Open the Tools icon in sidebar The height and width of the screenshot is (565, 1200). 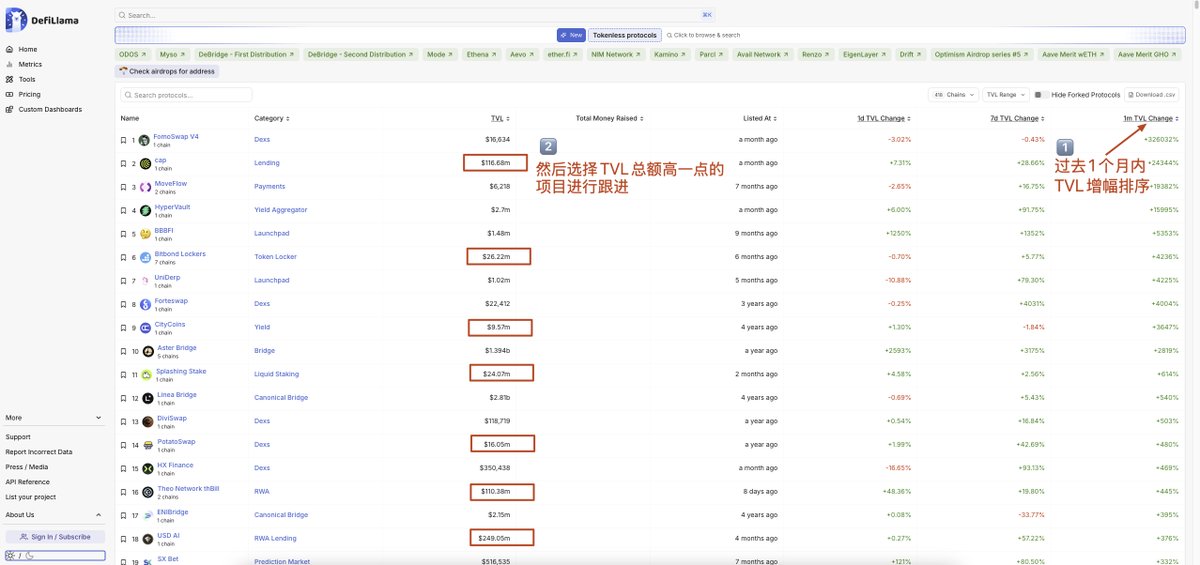point(10,79)
